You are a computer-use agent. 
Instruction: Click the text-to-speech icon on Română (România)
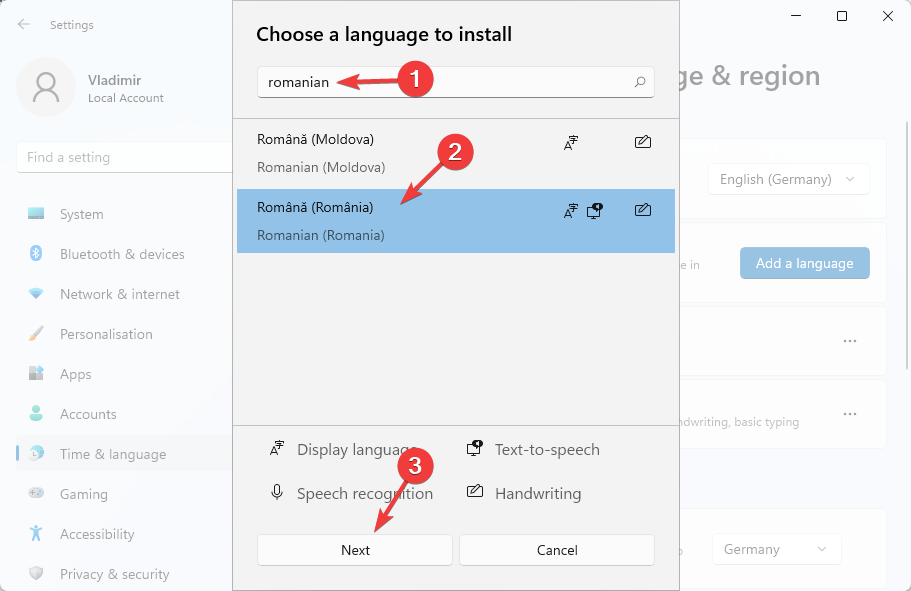[x=595, y=210]
